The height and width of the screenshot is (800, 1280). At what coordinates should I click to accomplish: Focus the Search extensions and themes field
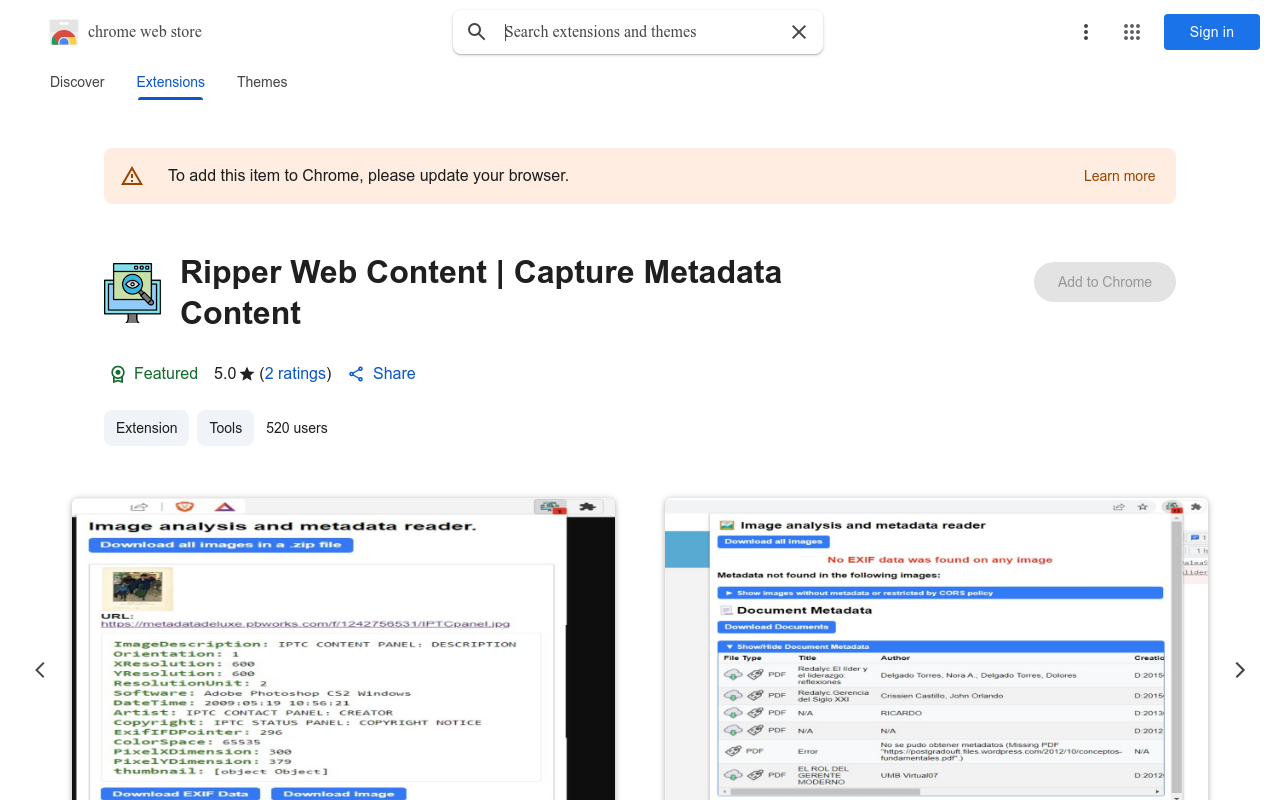[640, 32]
